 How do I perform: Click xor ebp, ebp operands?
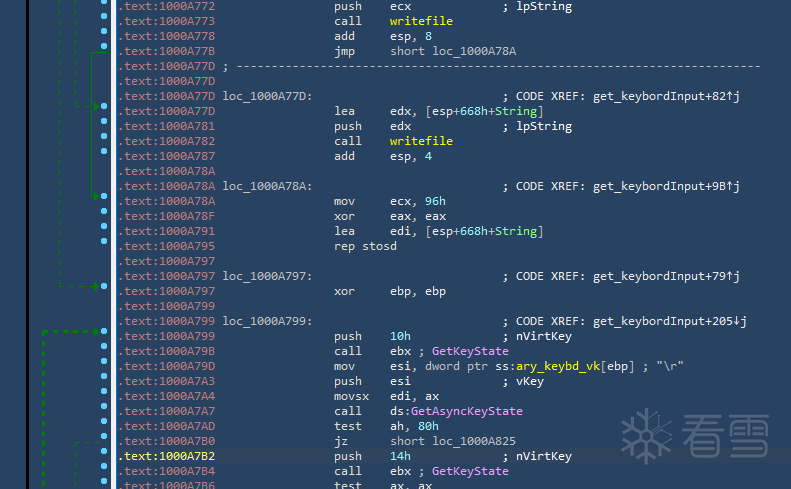pos(418,292)
